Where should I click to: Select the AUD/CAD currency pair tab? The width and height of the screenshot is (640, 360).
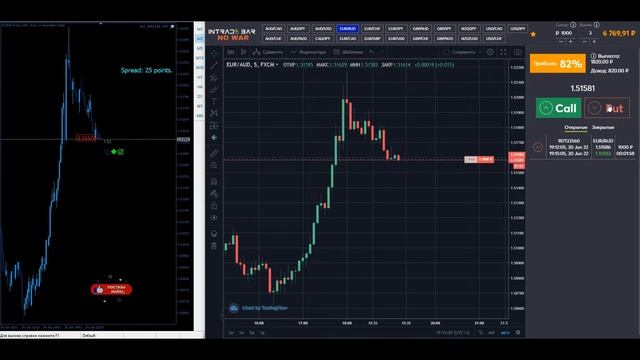273,29
